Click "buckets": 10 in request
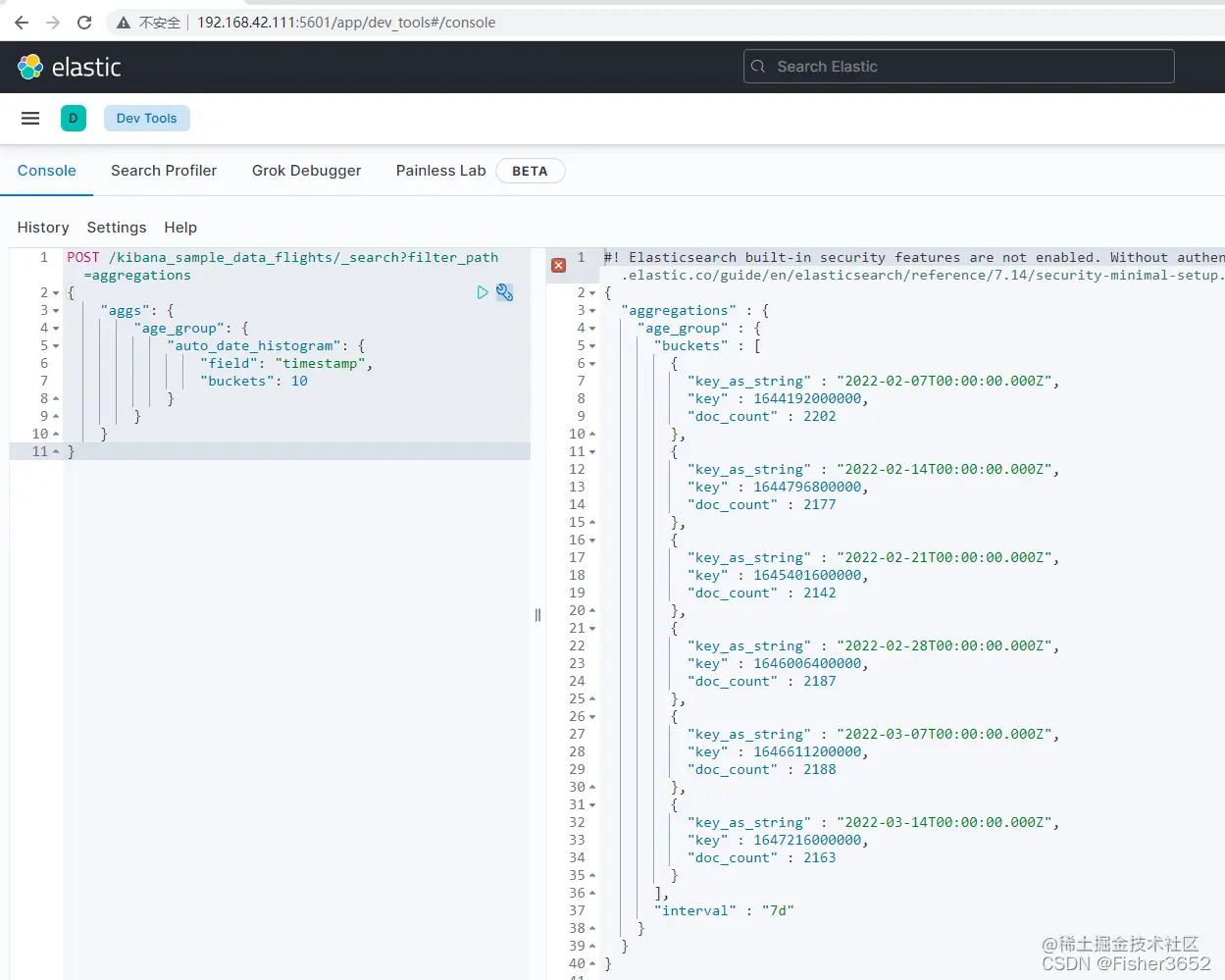Screen dimensions: 1225x980 tap(254, 381)
